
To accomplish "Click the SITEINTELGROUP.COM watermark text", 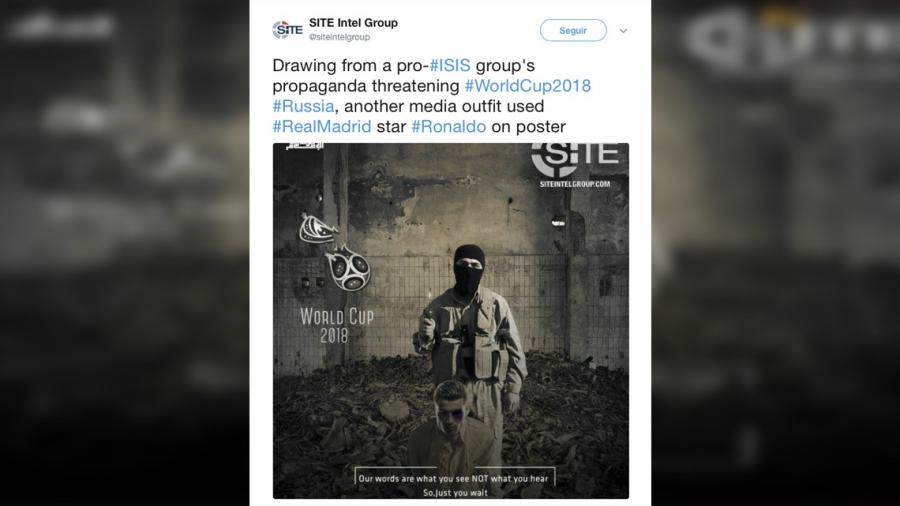I will 575,184.
